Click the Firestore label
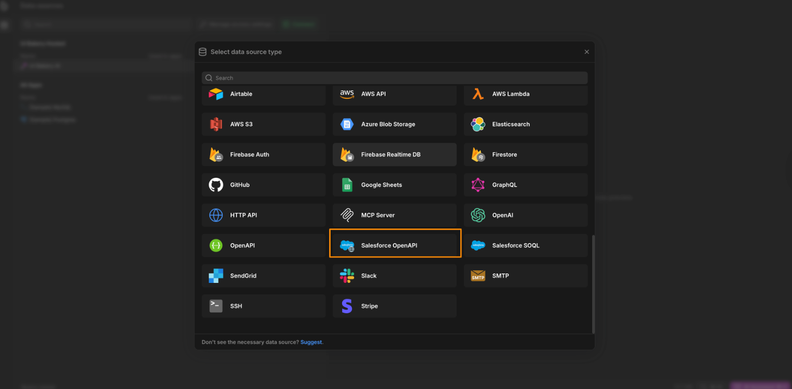792x389 pixels. coord(505,155)
